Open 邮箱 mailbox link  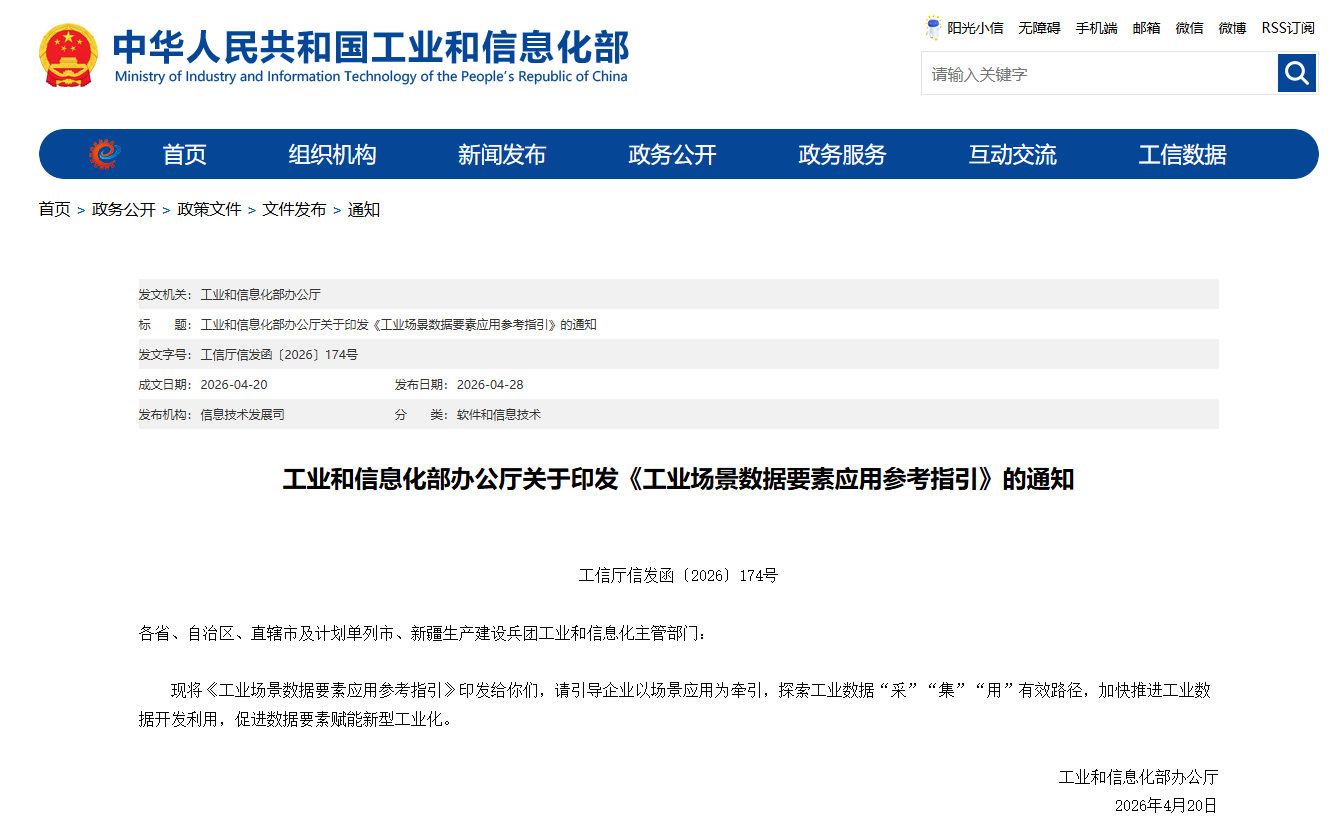(1146, 28)
